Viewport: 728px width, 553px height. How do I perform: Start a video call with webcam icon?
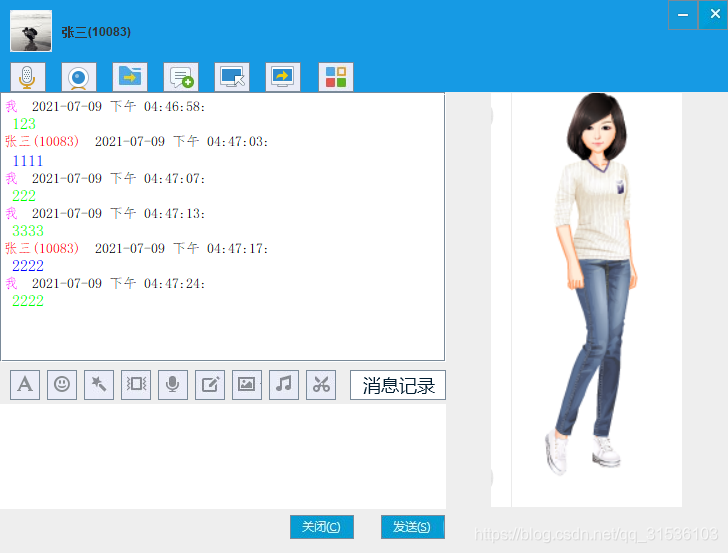coord(79,77)
